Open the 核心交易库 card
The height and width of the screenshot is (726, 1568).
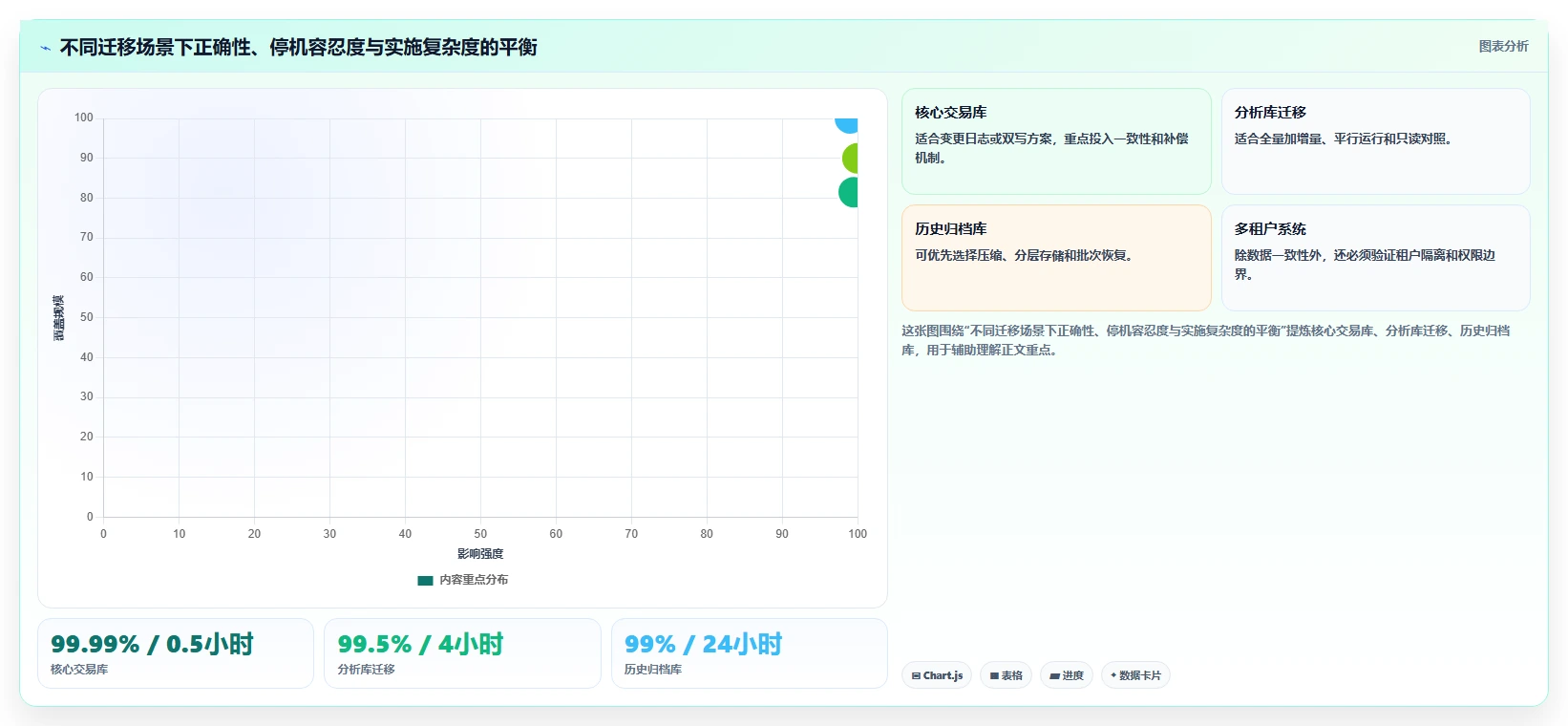coord(1056,141)
